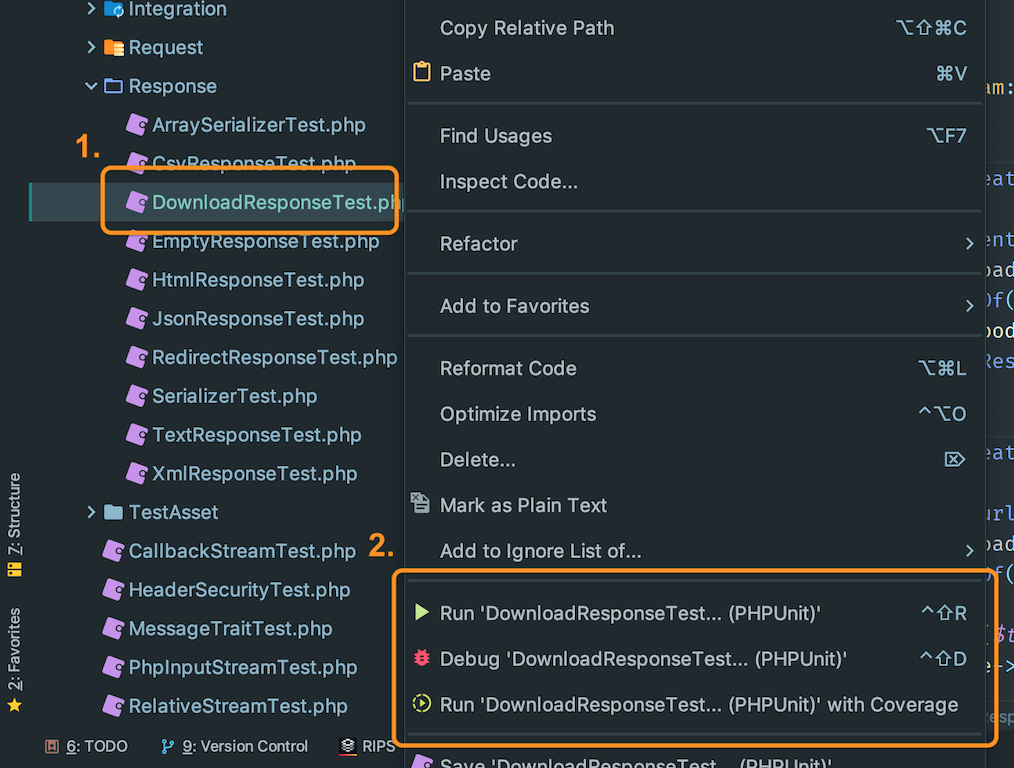Click the Request folder icon

pyautogui.click(x=114, y=47)
